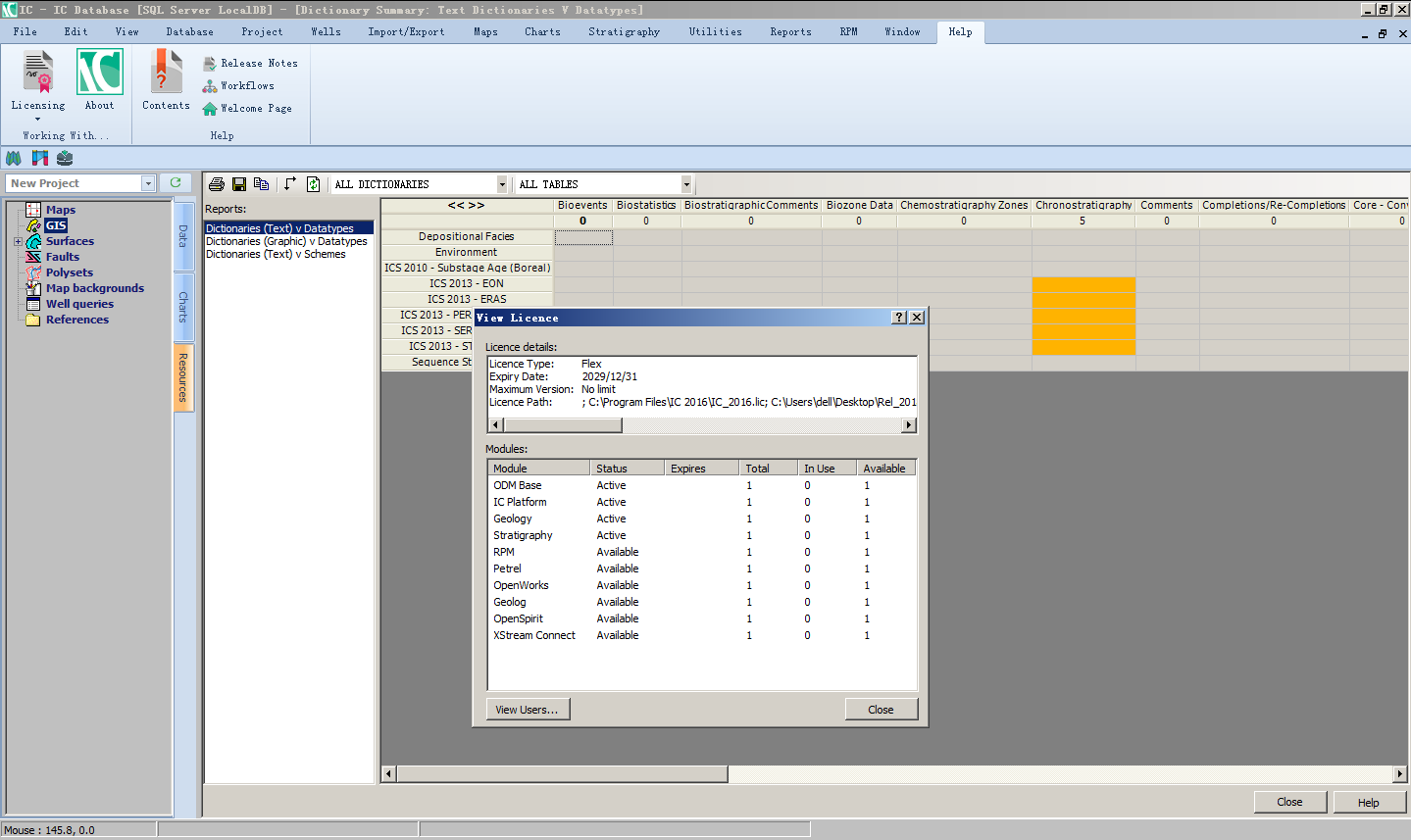The width and height of the screenshot is (1411, 840).
Task: Switch to the Resources side tab
Action: 183,377
